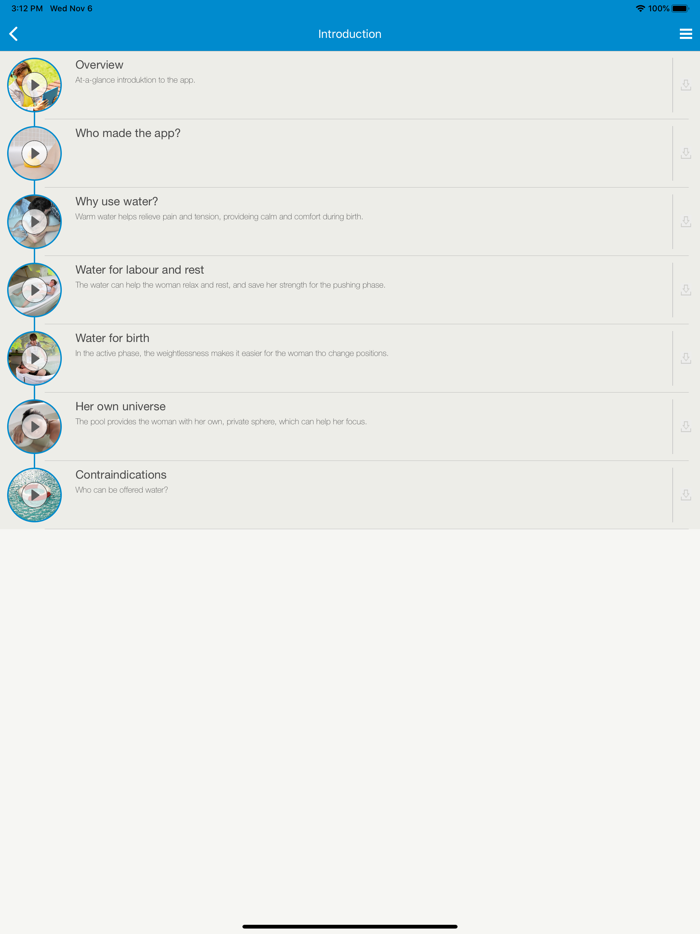
Task: Play the Overview video thumbnail
Action: pyautogui.click(x=35, y=85)
